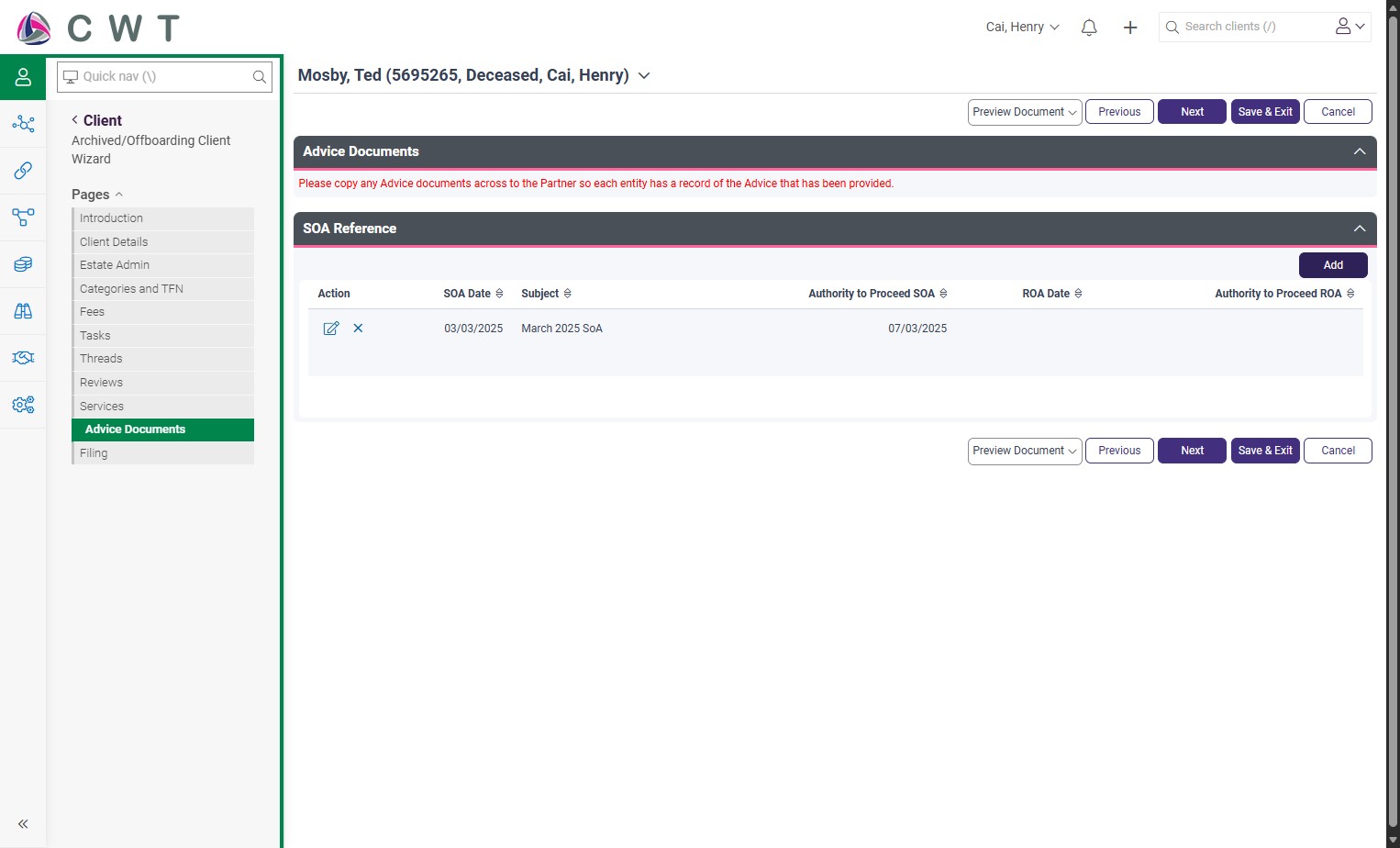Open the handshake sidebar icon

pos(23,358)
